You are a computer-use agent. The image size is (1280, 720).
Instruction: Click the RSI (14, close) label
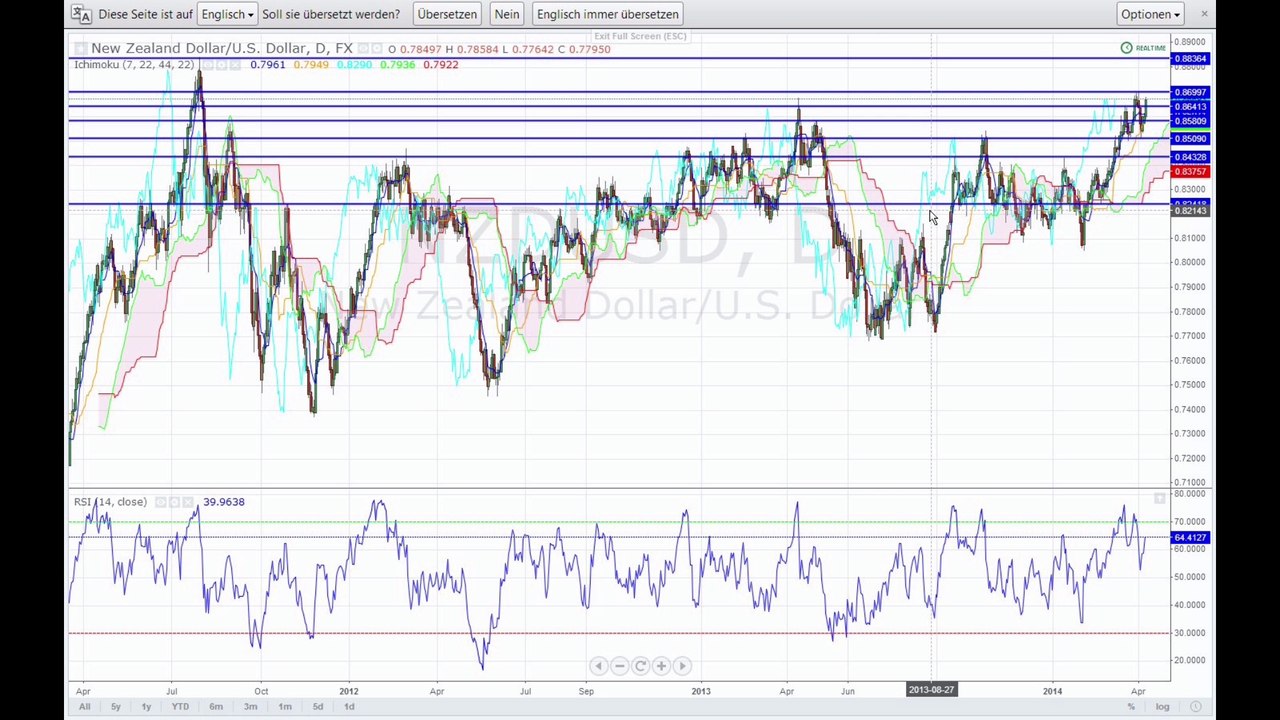click(x=110, y=502)
